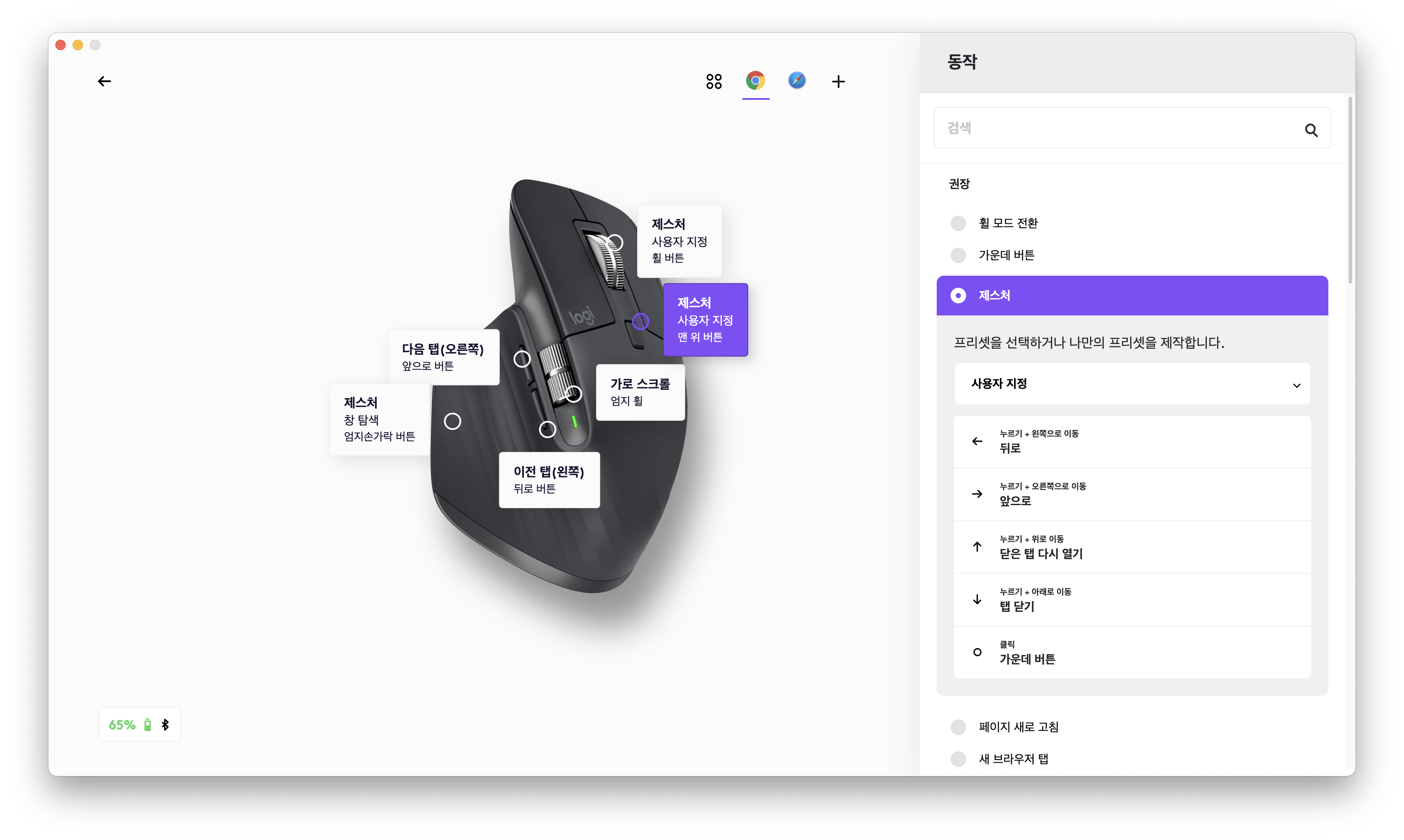Click the 가로 스크롤 thumb wheel label
The height and width of the screenshot is (840, 1404).
click(640, 392)
